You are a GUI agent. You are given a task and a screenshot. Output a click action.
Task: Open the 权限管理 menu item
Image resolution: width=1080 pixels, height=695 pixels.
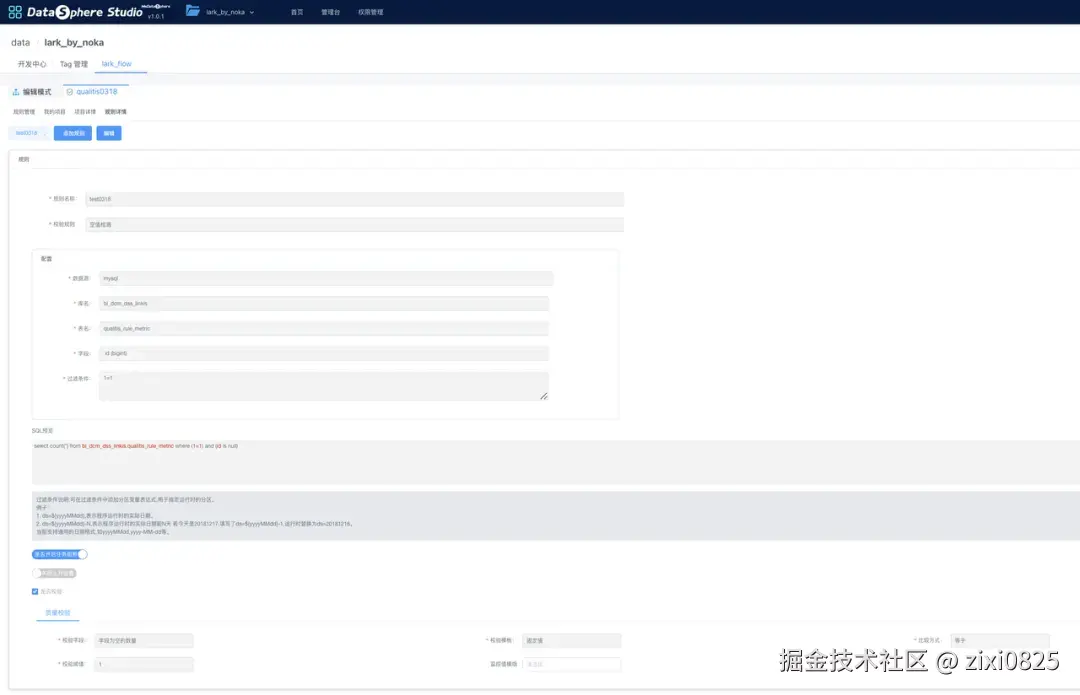click(371, 12)
